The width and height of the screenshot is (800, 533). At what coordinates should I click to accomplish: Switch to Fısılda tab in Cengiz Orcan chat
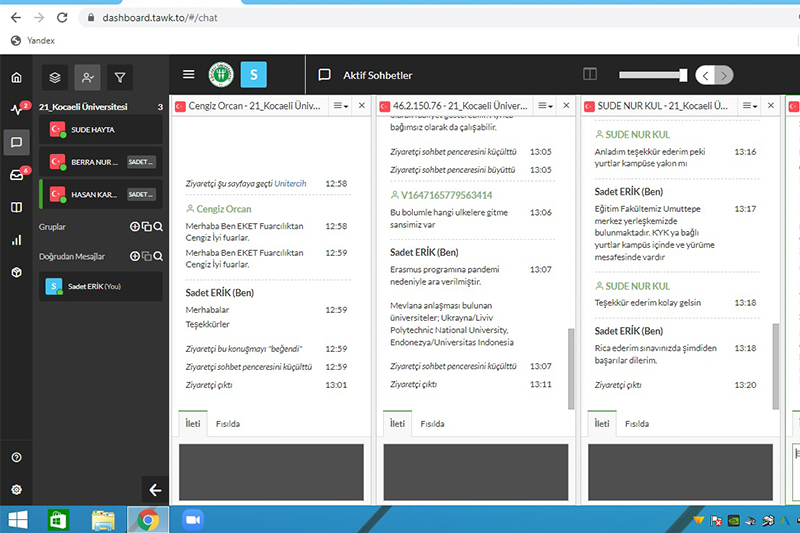coord(226,424)
